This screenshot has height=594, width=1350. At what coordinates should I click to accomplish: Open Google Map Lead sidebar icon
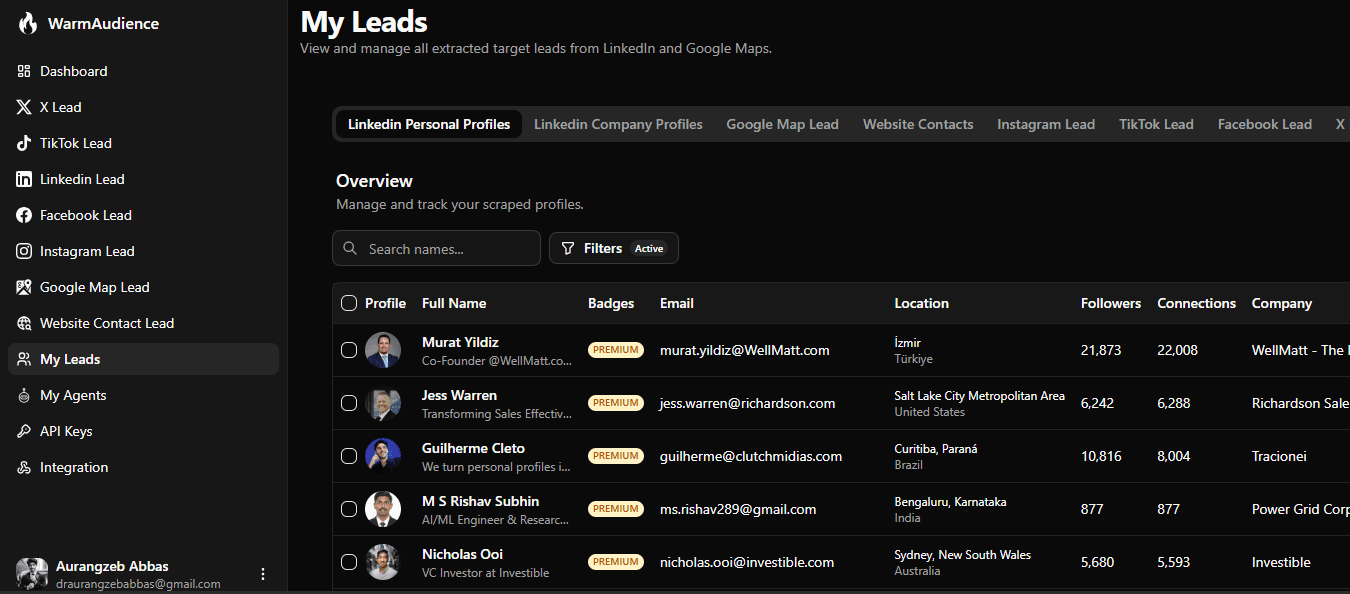[x=24, y=287]
